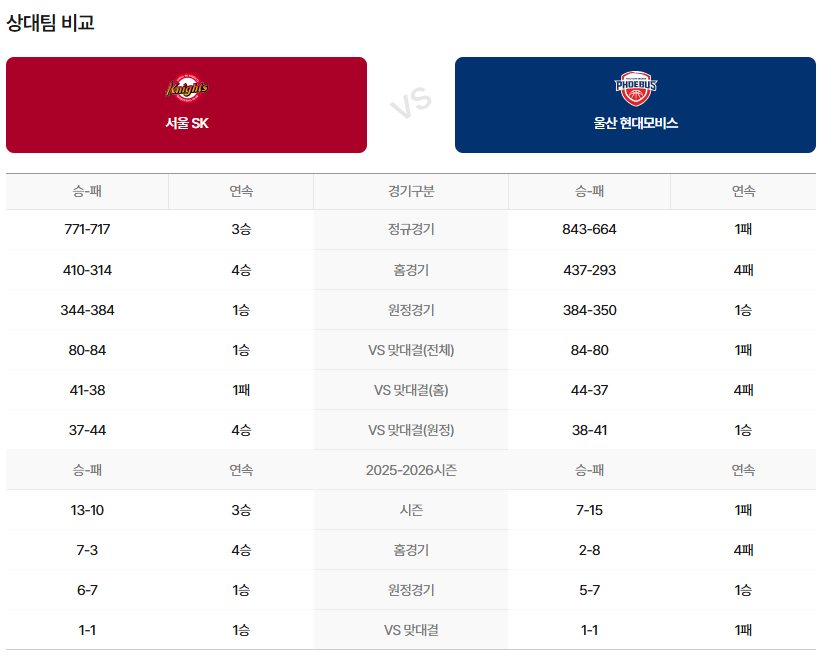Select the 경기구분 column header
The image size is (823, 664).
(x=411, y=191)
